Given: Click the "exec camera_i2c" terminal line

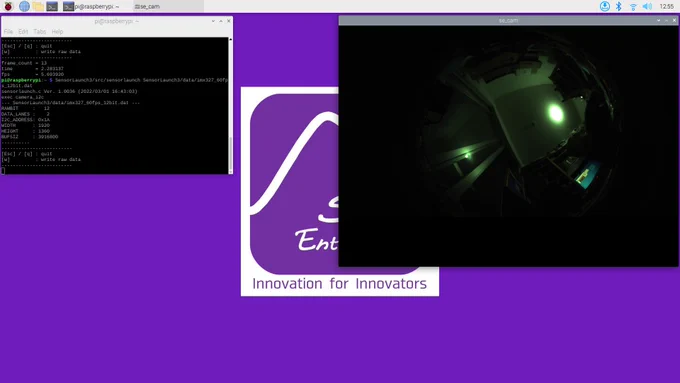Looking at the screenshot, I should click(22, 97).
